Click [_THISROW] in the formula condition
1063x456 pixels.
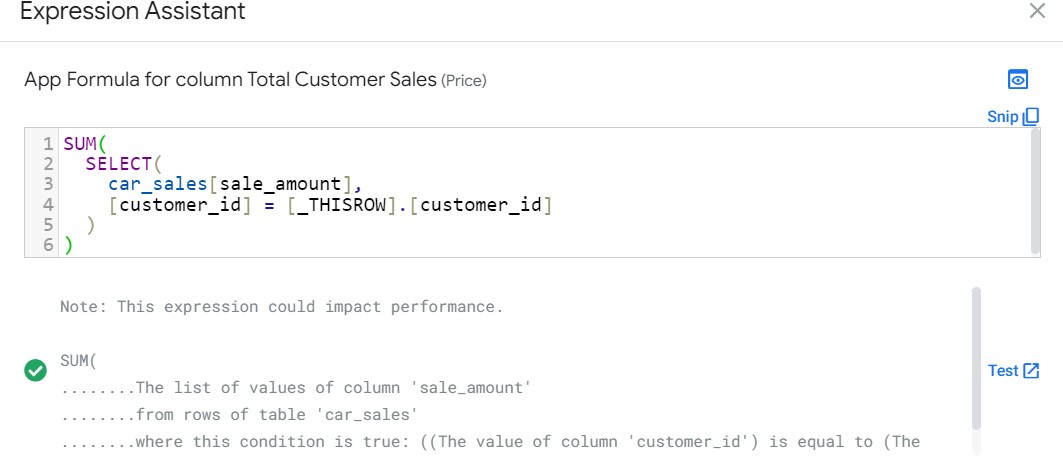point(340,206)
